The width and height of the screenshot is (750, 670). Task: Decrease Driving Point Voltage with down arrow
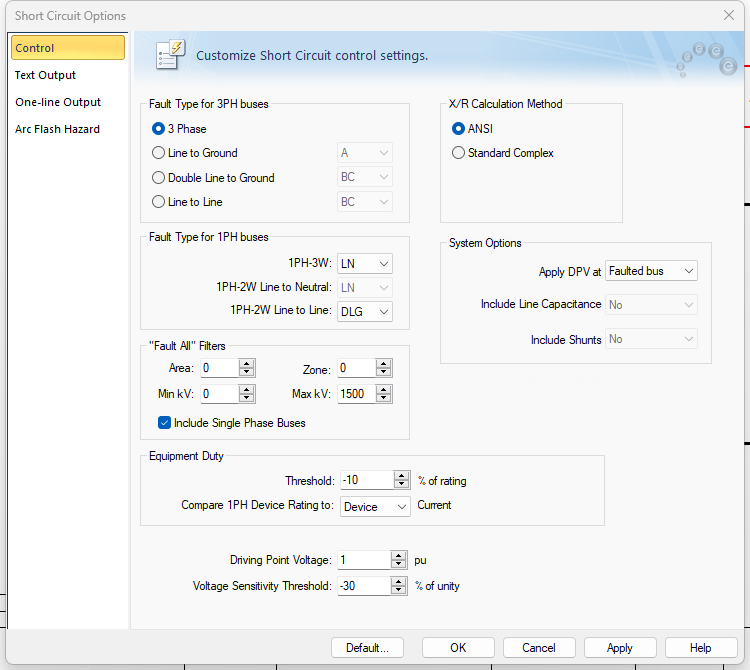(399, 564)
